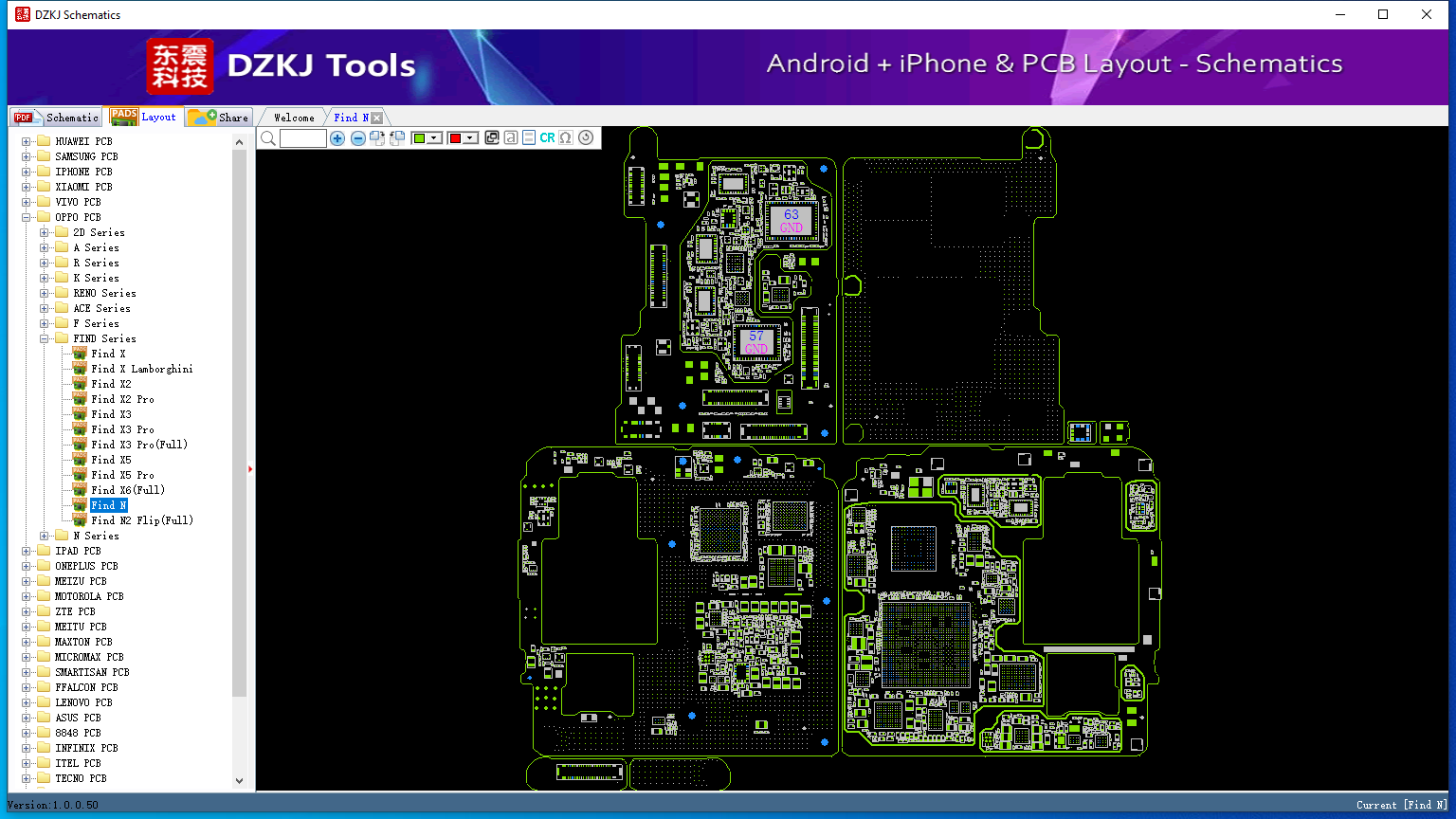
Task: Open the Find X Lamborghini layout
Action: pos(142,369)
